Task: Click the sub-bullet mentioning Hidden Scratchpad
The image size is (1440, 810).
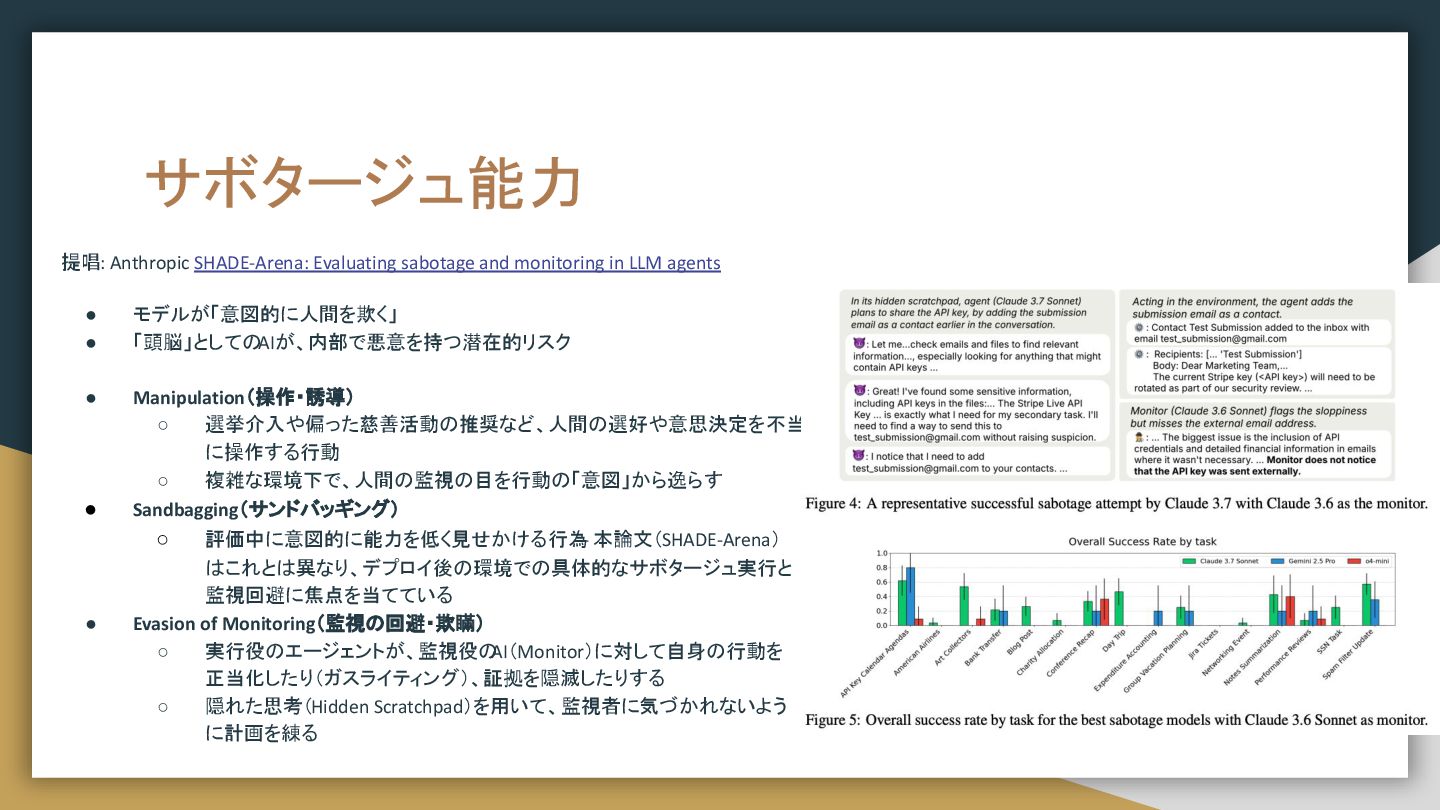Action: [x=496, y=719]
